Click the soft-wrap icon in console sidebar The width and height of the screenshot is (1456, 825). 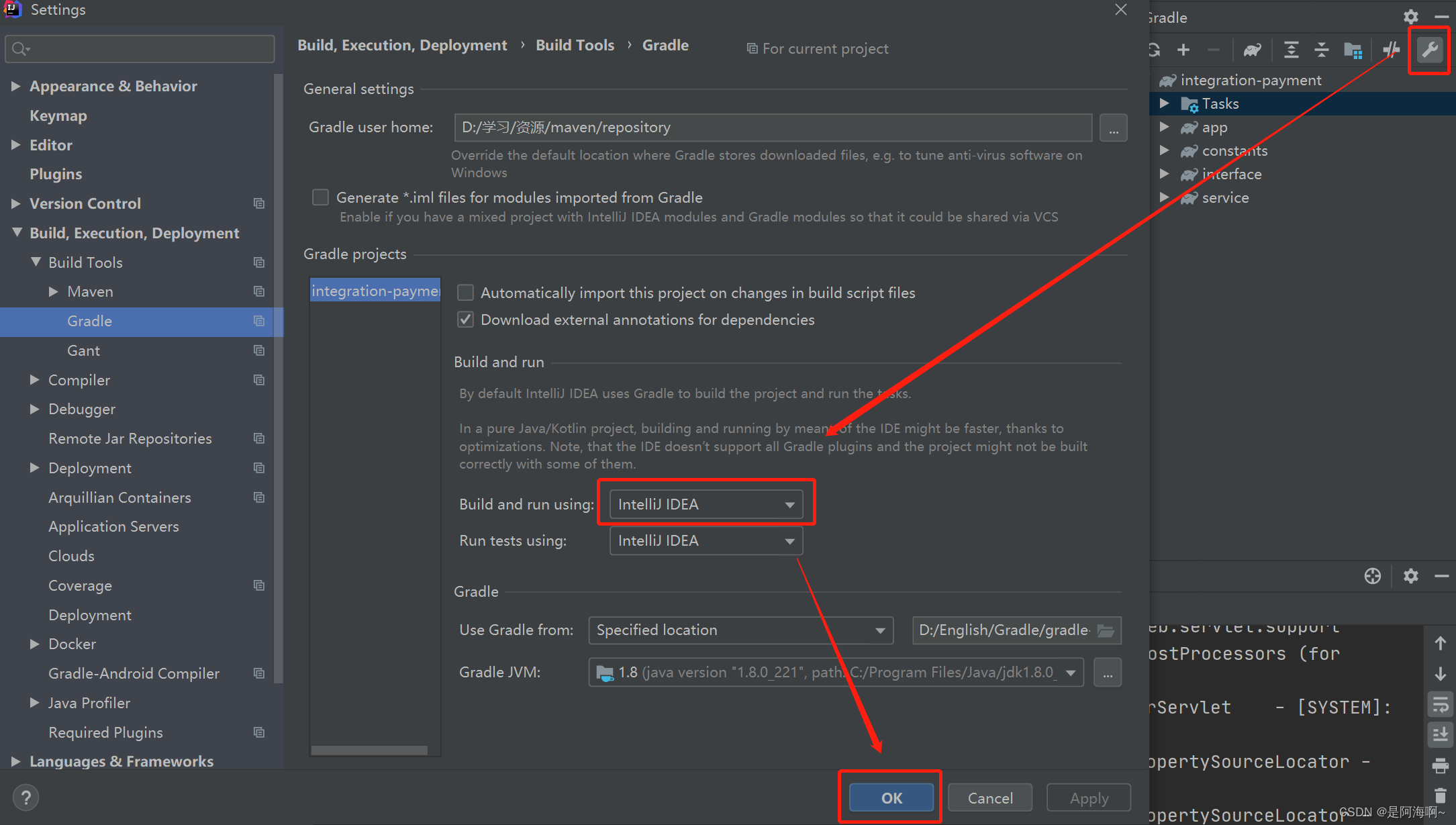[1440, 705]
